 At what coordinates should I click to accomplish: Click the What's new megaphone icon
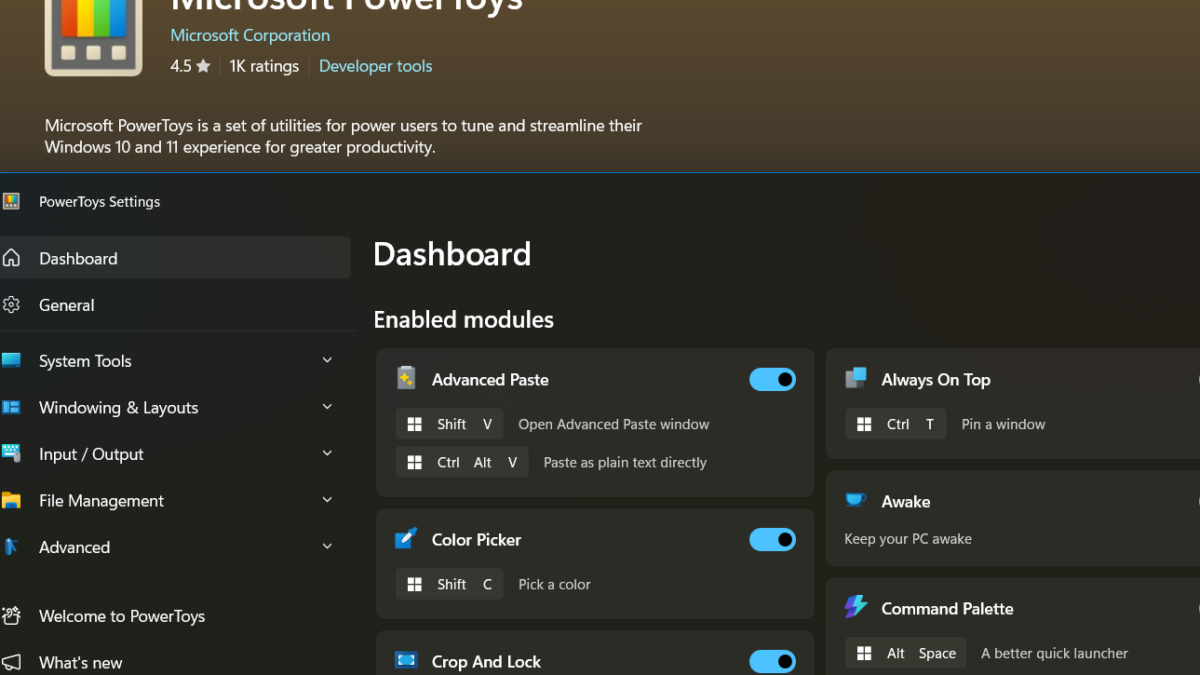[x=11, y=662]
